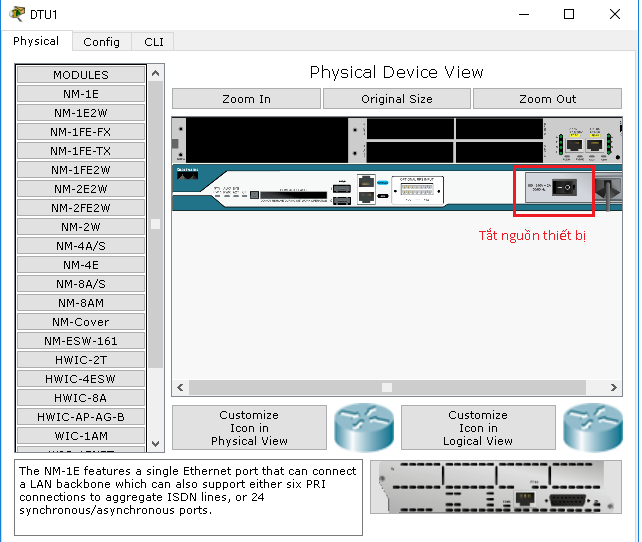Pick the NM-4E module
The width and height of the screenshot is (642, 542).
[x=81, y=265]
